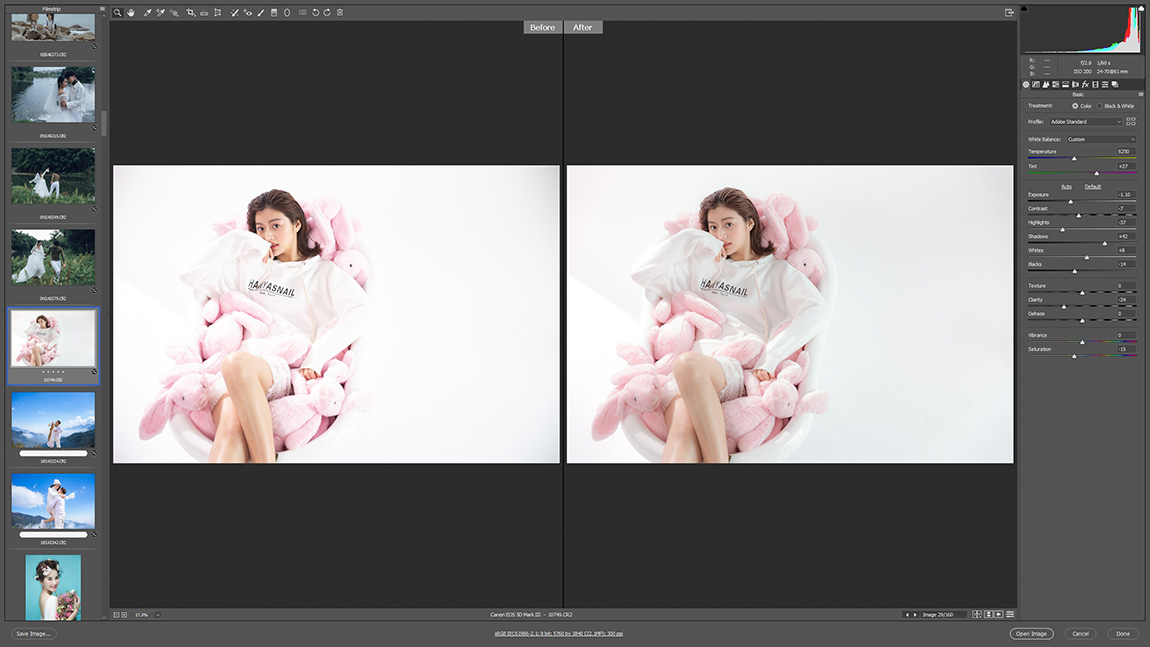Screen dimensions: 1150x647
Task: Switch to the Detail panel tab
Action: 1046,84
